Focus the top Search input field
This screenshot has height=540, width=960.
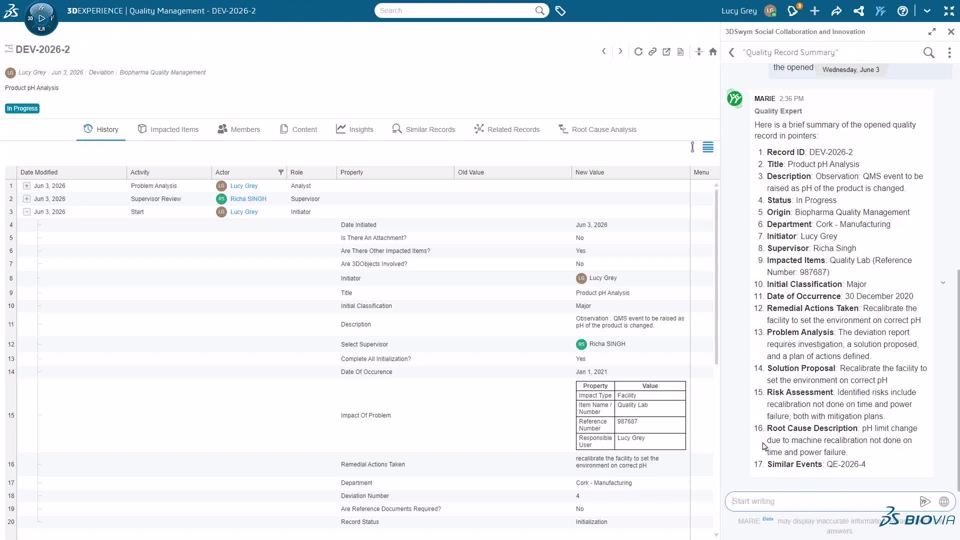pos(456,10)
